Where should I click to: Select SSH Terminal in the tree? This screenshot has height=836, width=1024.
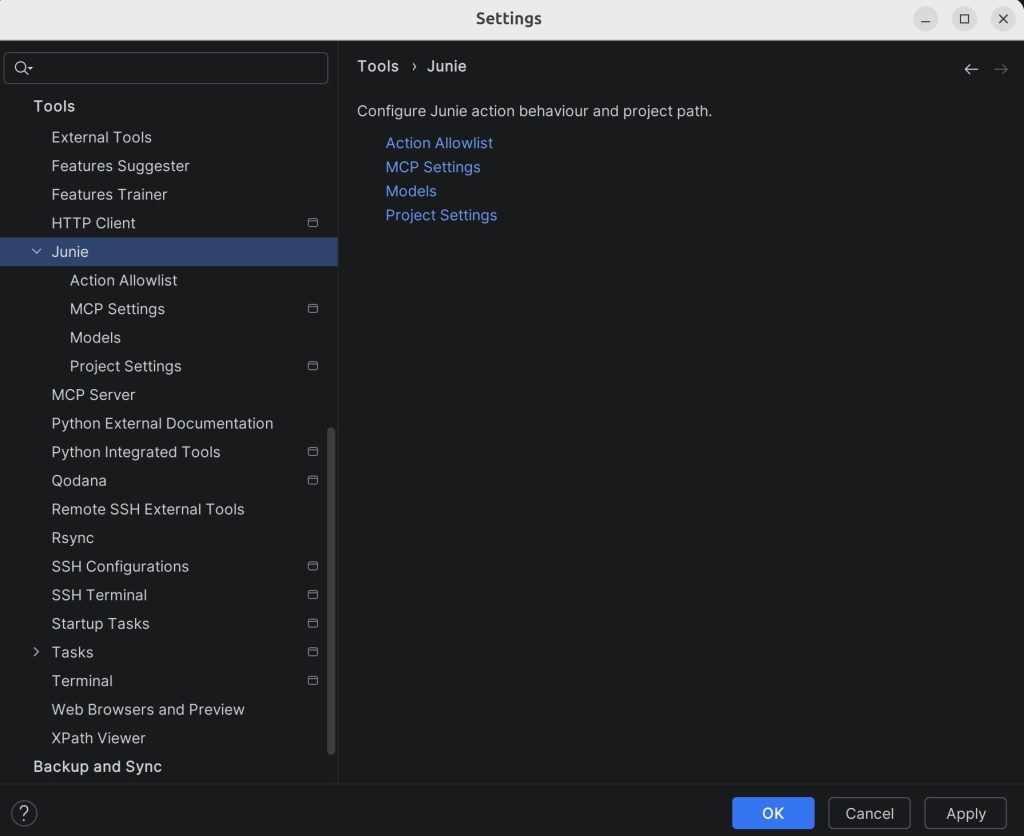(x=168, y=595)
